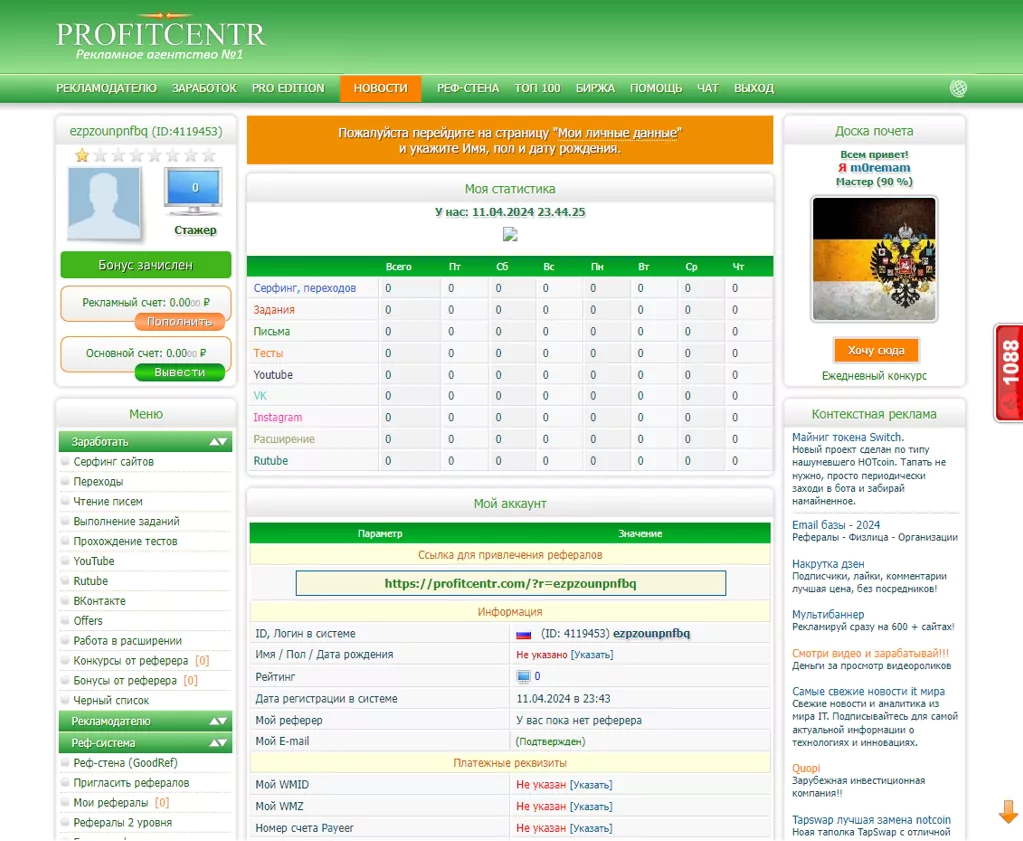The image size is (1023, 841).
Task: Click the Пополнить button
Action: click(179, 322)
